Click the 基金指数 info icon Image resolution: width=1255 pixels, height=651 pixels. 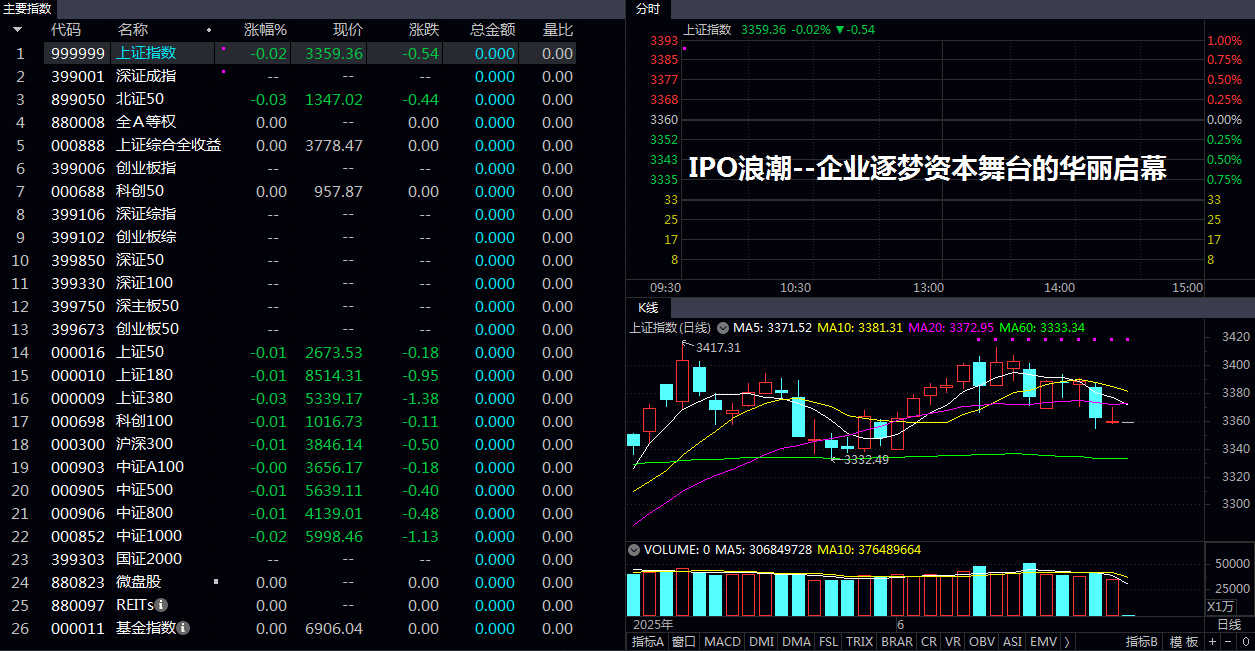point(183,628)
